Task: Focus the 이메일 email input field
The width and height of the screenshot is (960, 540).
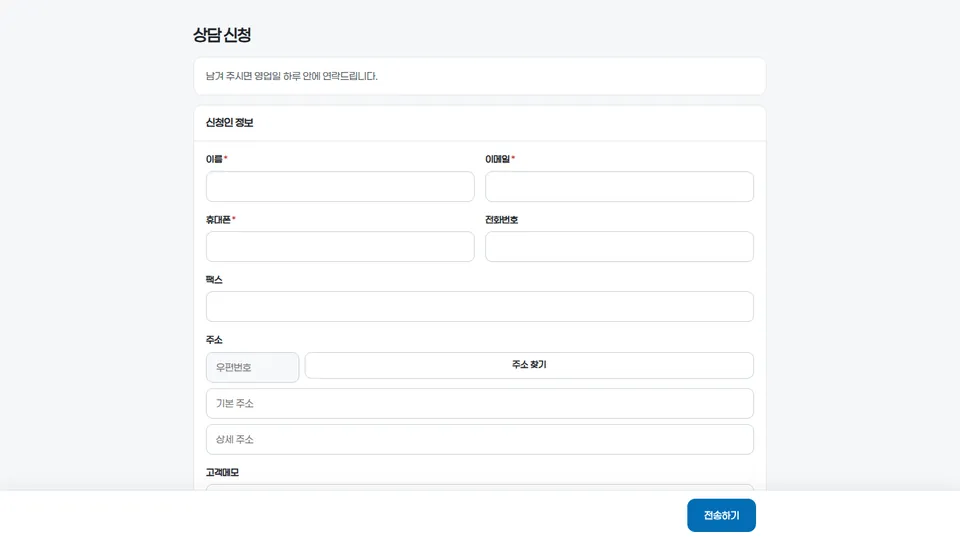Action: 619,187
